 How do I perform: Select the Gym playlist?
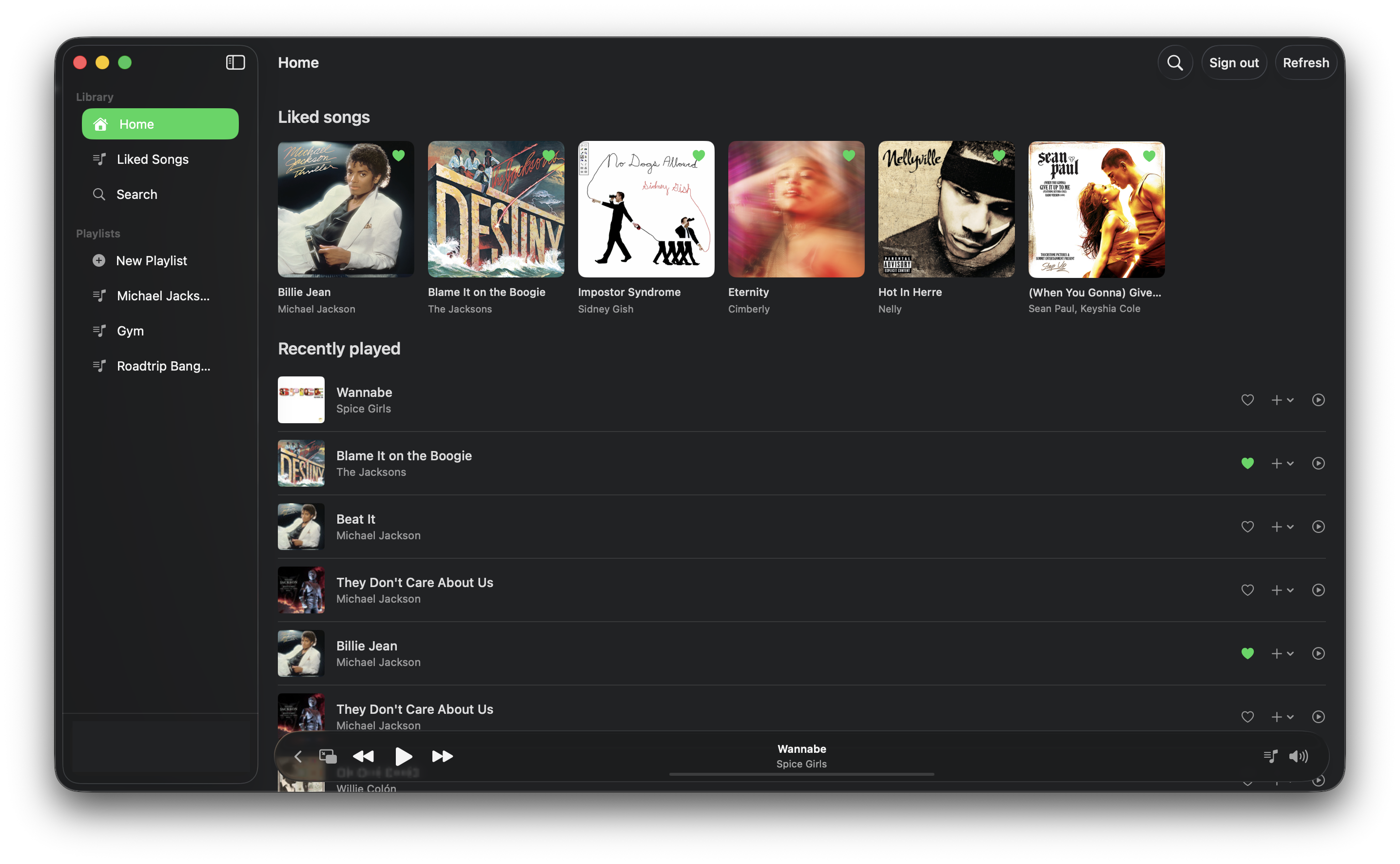(x=130, y=331)
